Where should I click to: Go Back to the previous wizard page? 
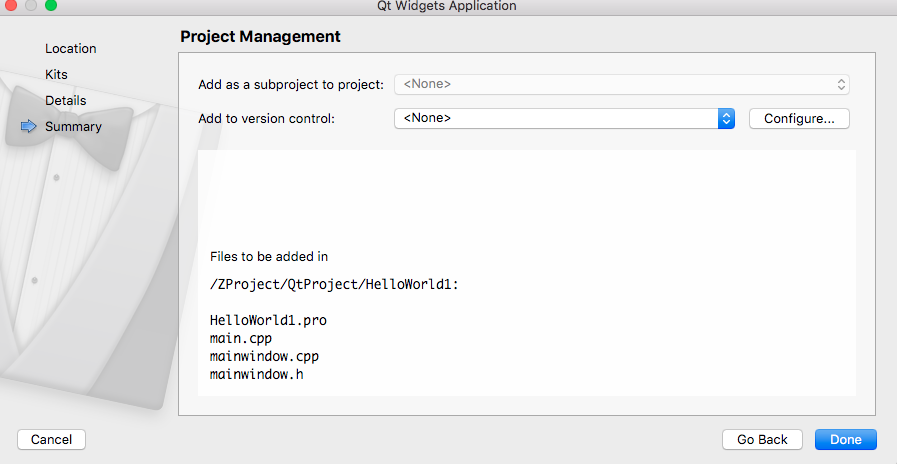(762, 439)
